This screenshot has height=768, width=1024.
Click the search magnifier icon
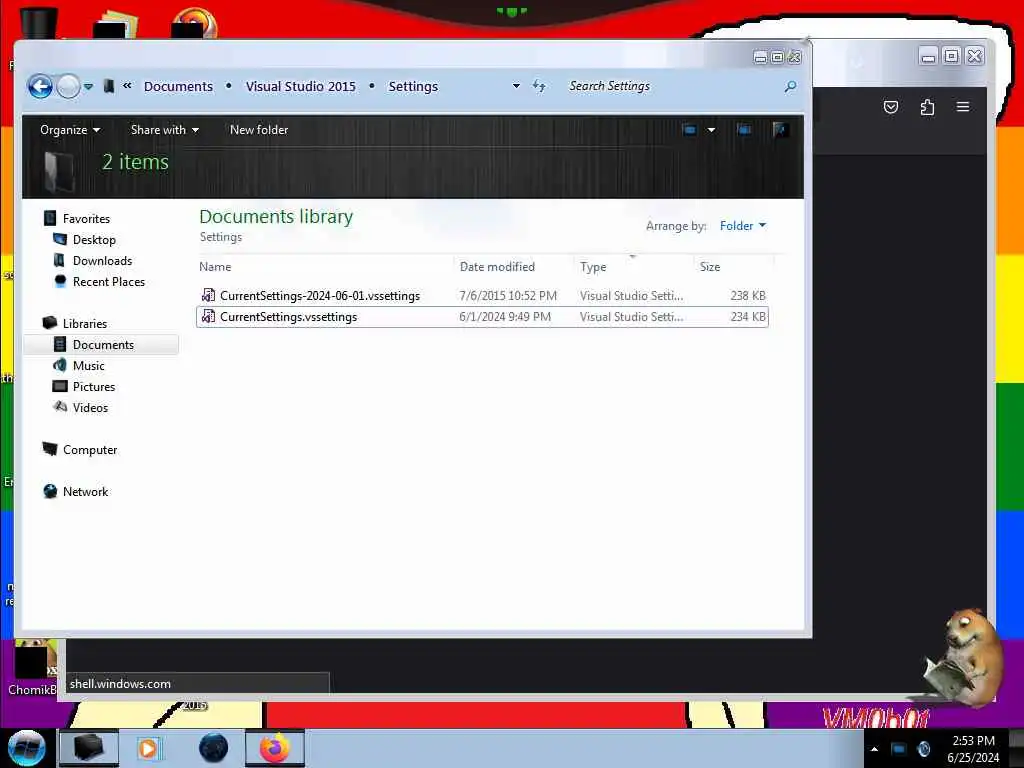coord(790,86)
